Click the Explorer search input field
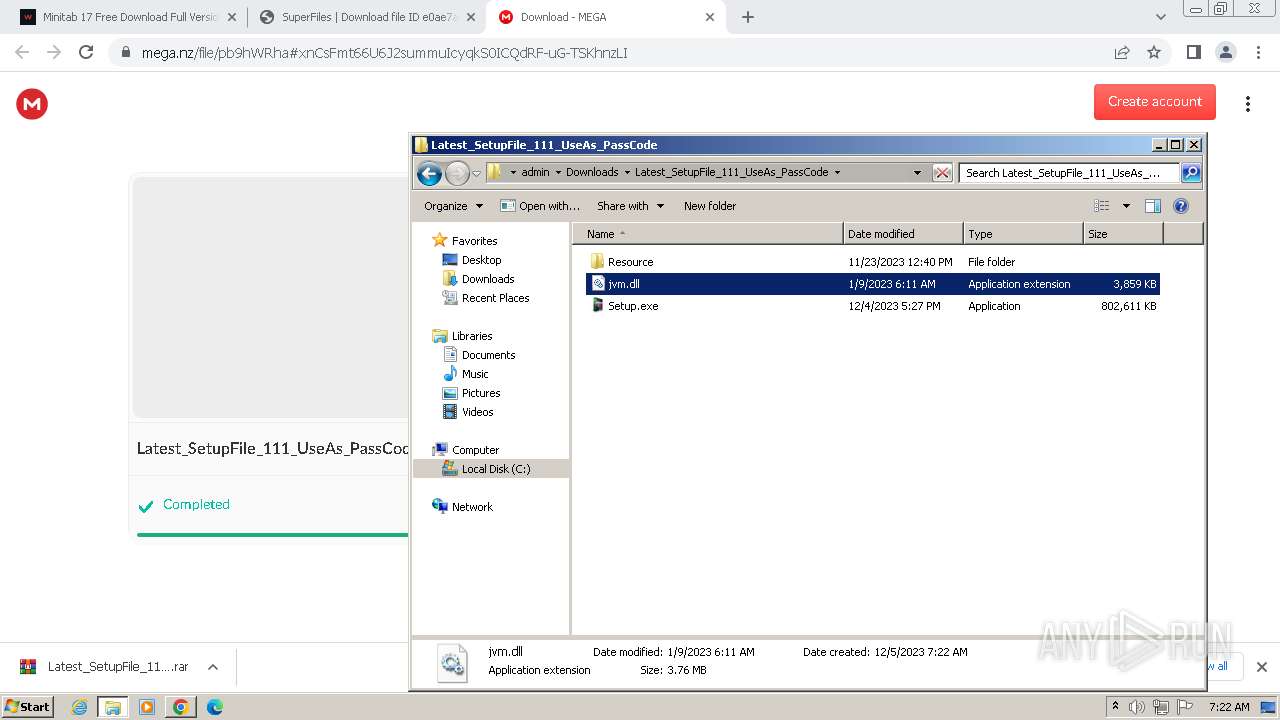Screen dimensions: 1280x720 (x=1068, y=172)
